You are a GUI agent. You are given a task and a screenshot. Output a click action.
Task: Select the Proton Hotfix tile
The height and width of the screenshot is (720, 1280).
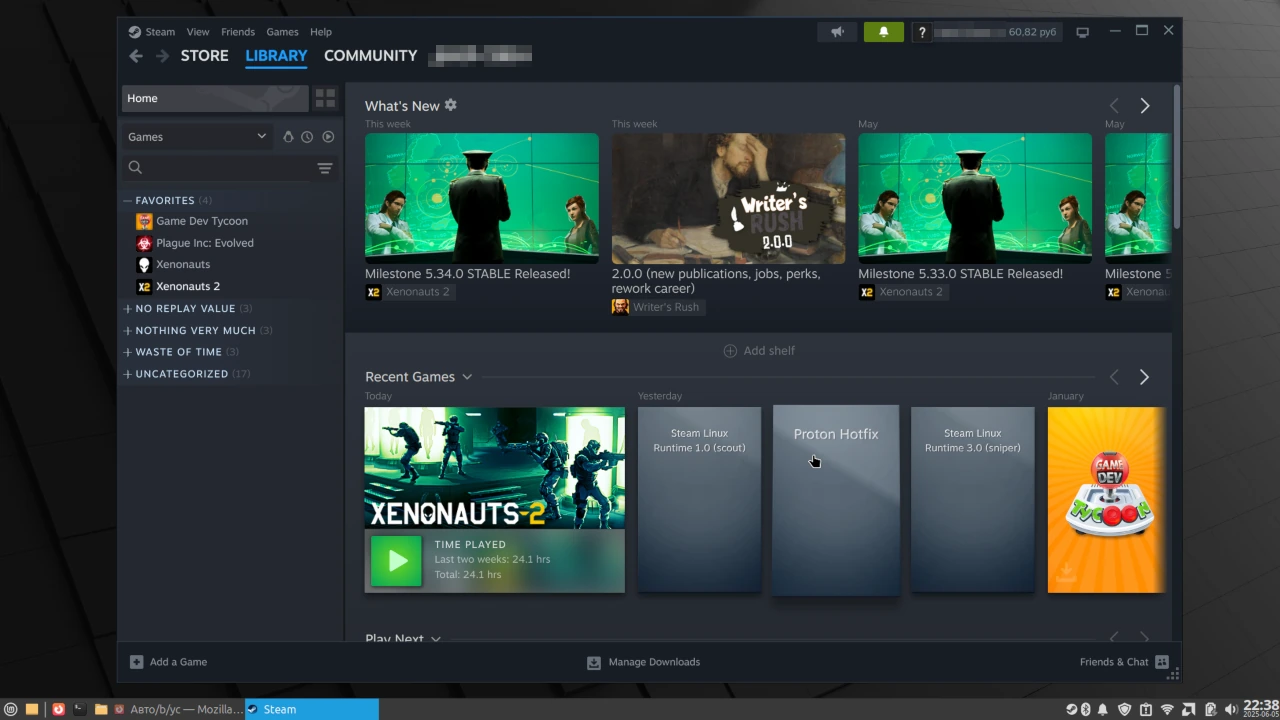836,500
